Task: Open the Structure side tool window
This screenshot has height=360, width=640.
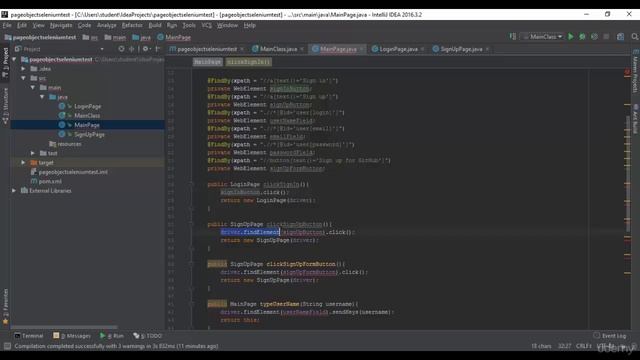Action: click(5, 106)
